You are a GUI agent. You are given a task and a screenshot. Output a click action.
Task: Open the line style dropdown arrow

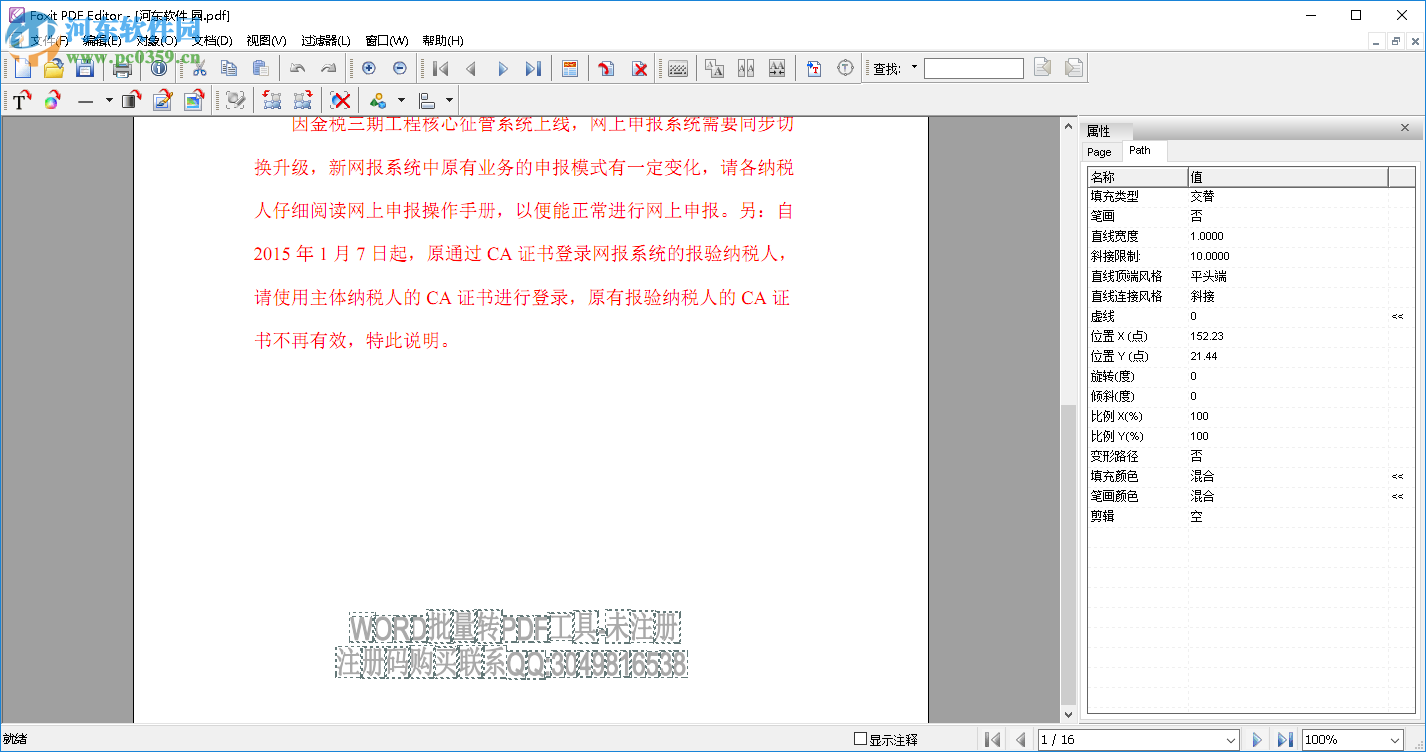[x=108, y=100]
